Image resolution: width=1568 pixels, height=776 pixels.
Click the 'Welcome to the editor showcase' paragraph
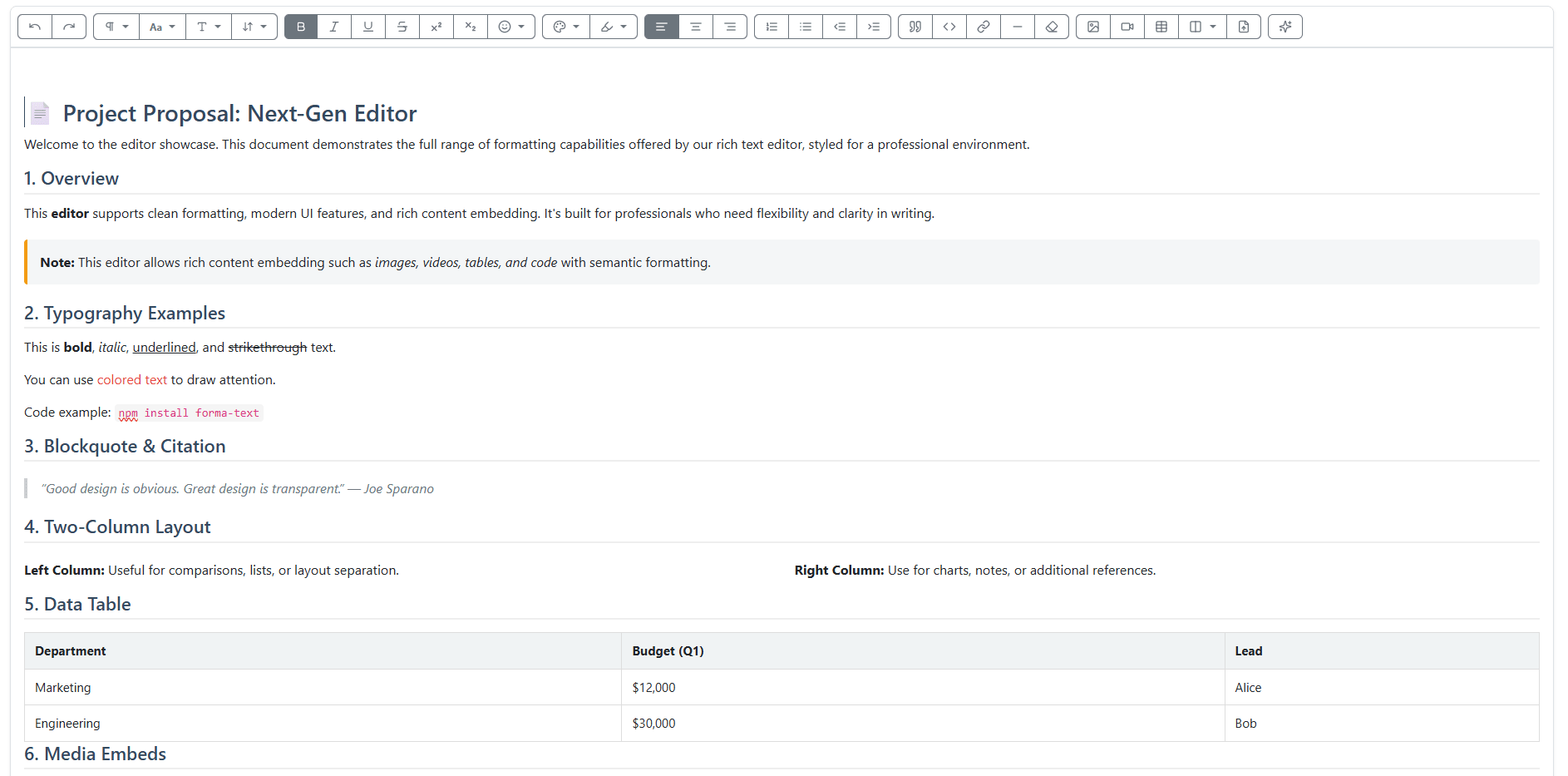coord(527,144)
